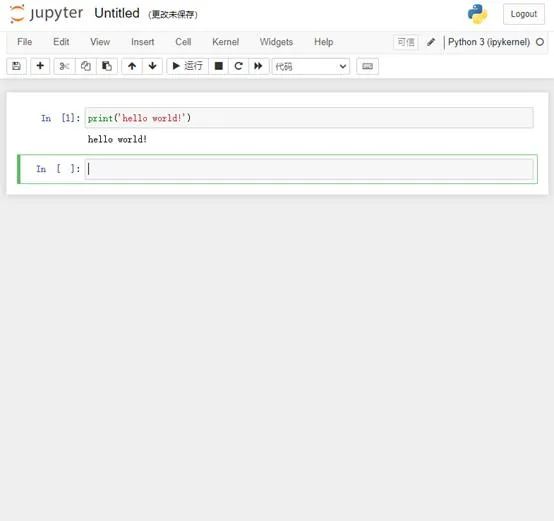Click the Run cell button

coord(187,66)
